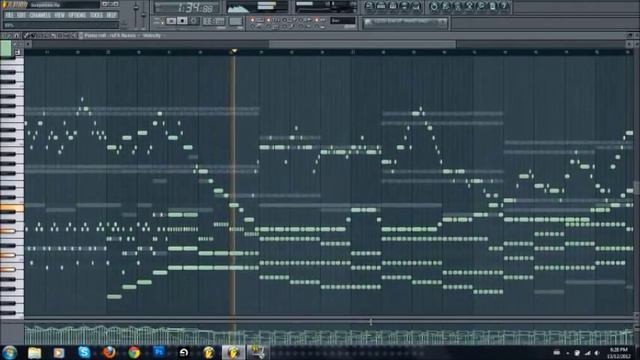
Task: Open Google Chrome from the taskbar
Action: 134,352
